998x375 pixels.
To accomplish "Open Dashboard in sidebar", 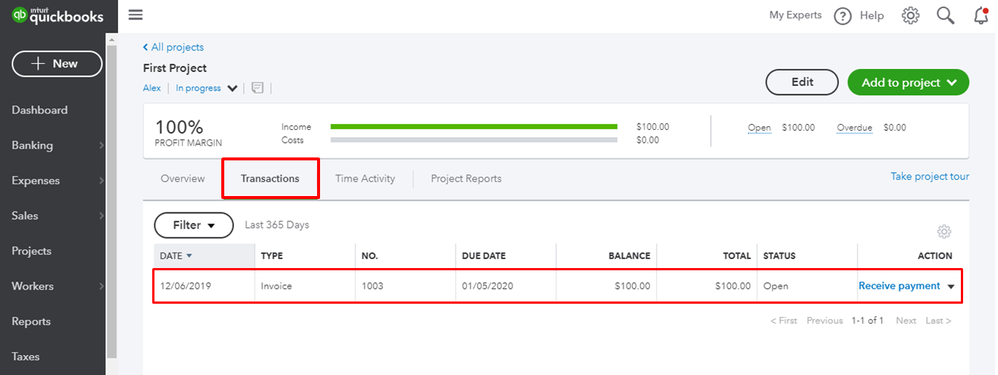I will [39, 110].
